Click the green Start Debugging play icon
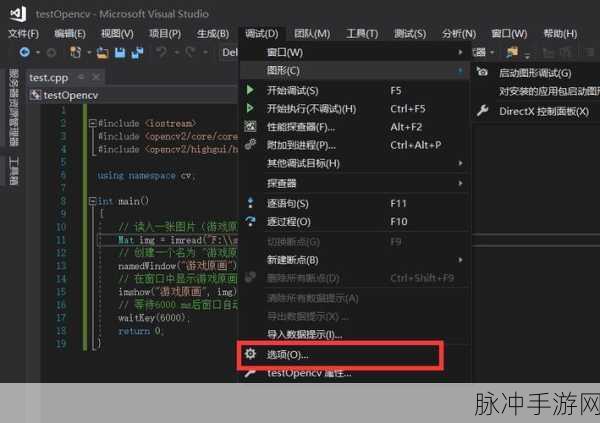This screenshot has height=423, width=600. [x=250, y=90]
